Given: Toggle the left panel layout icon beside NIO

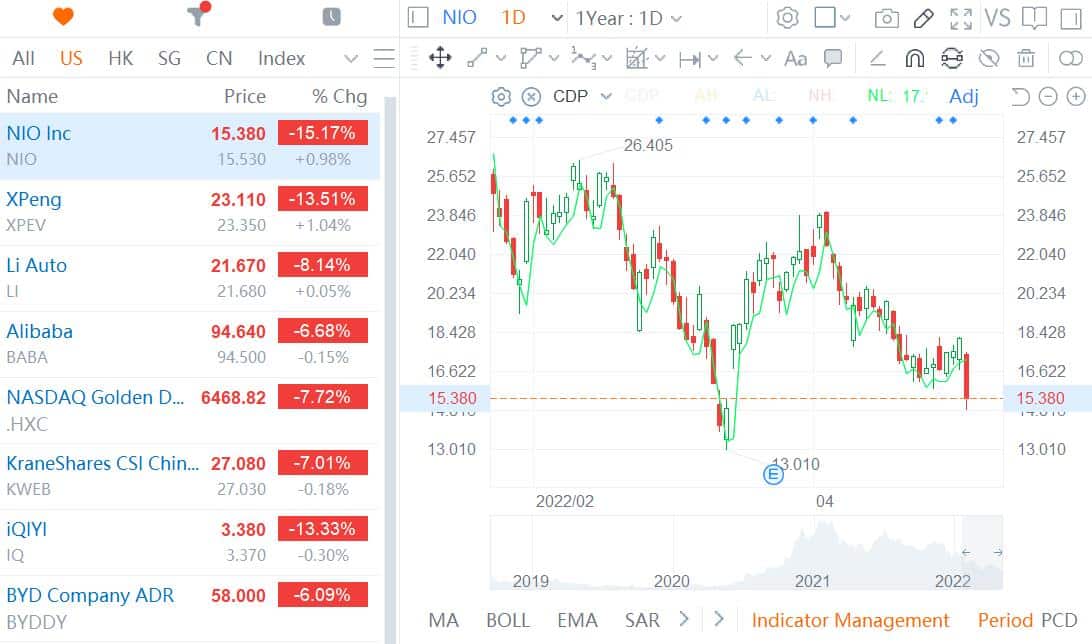Looking at the screenshot, I should pos(419,18).
